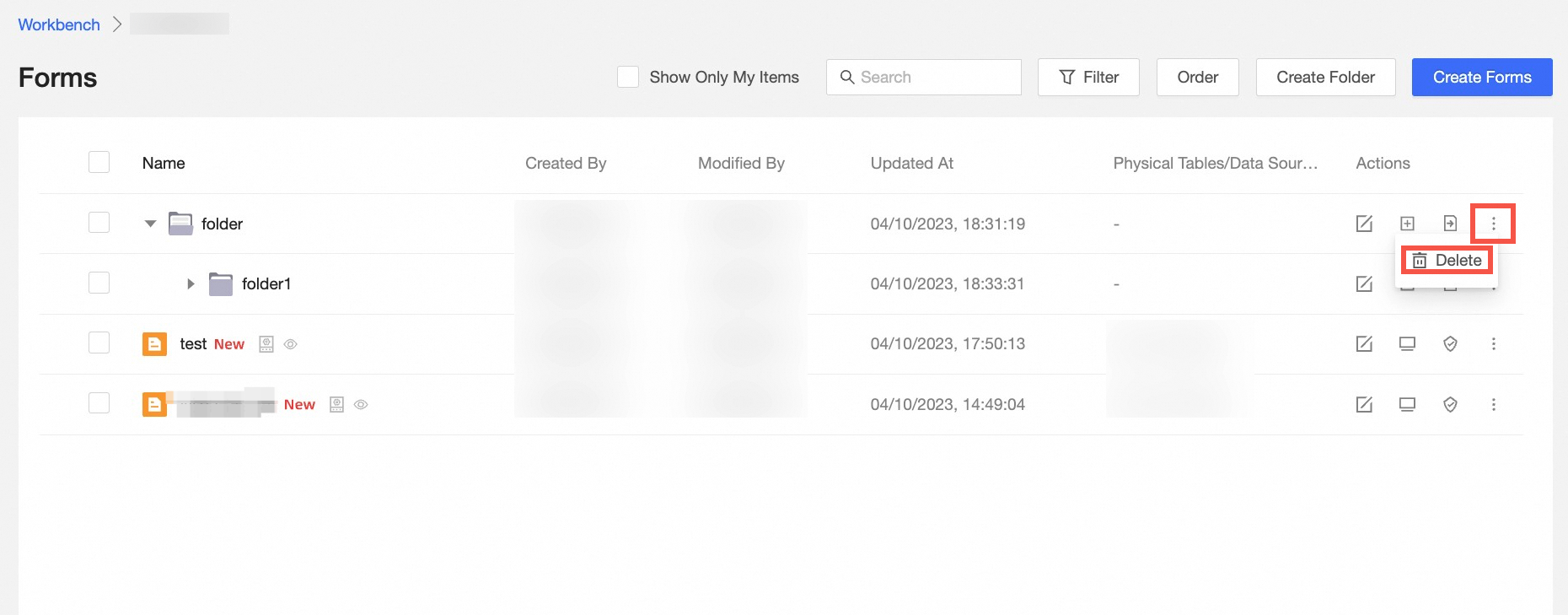Click the edit icon for test form
The image size is (1568, 615).
pos(1364,344)
